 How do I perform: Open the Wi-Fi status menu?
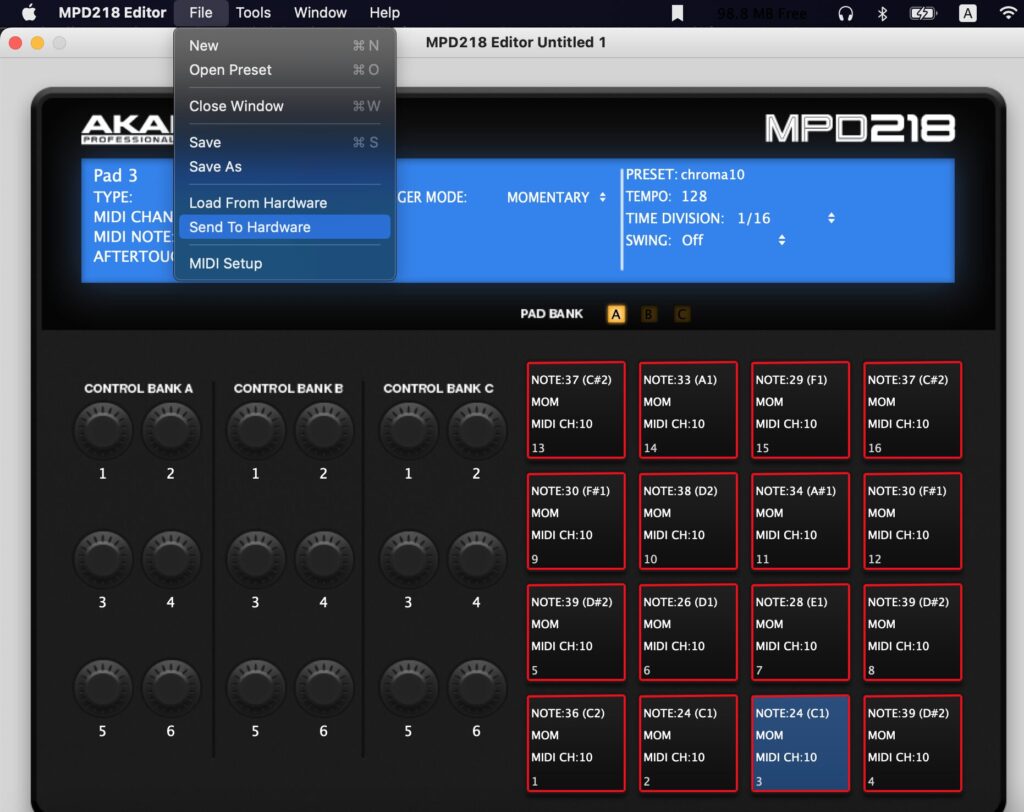[1008, 13]
